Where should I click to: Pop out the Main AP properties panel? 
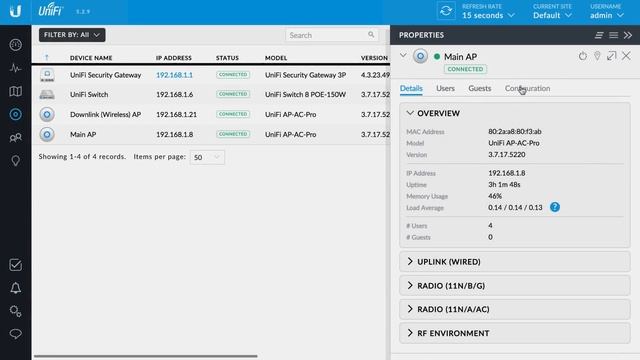point(611,56)
